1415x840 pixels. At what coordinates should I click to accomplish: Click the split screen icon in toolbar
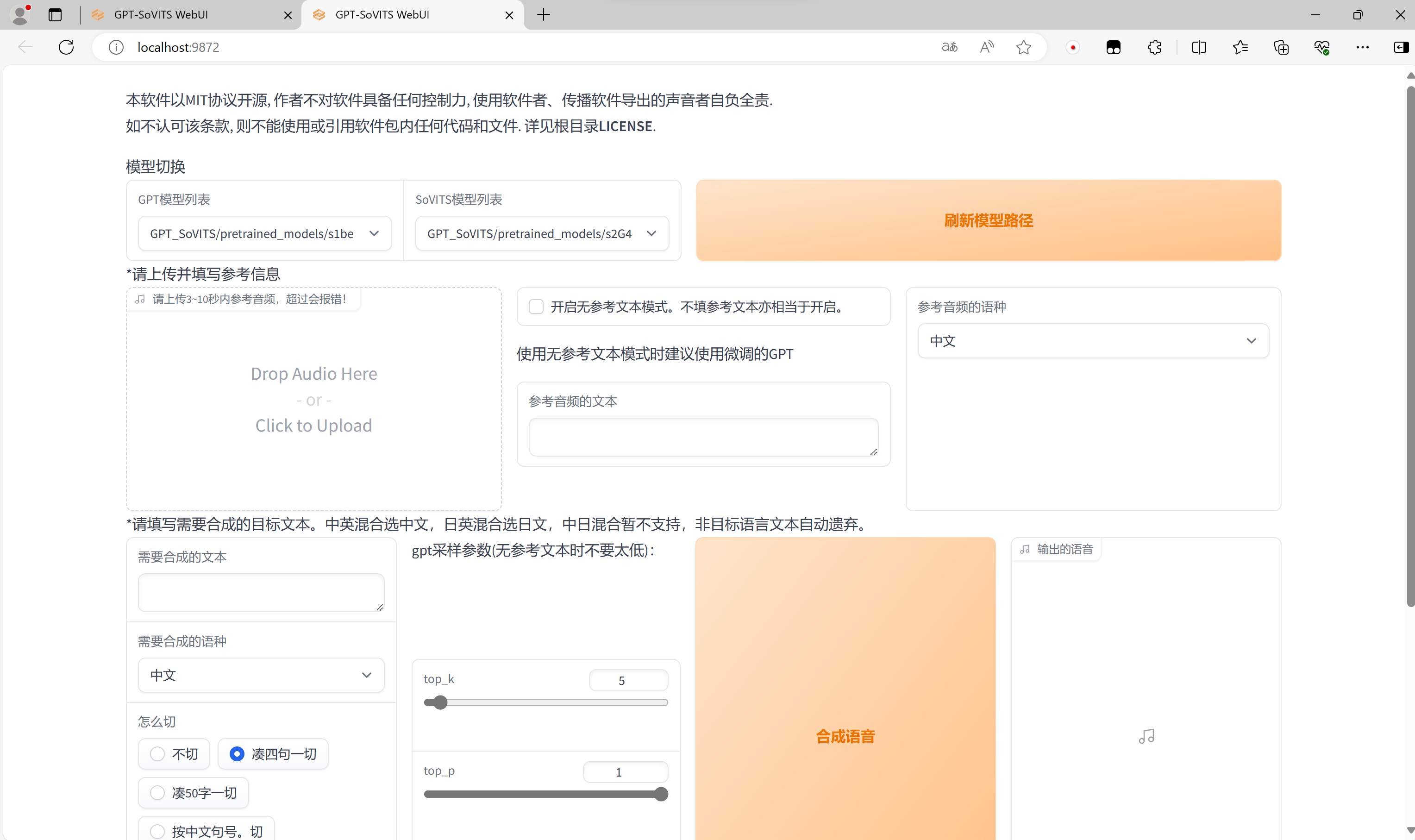point(1199,47)
